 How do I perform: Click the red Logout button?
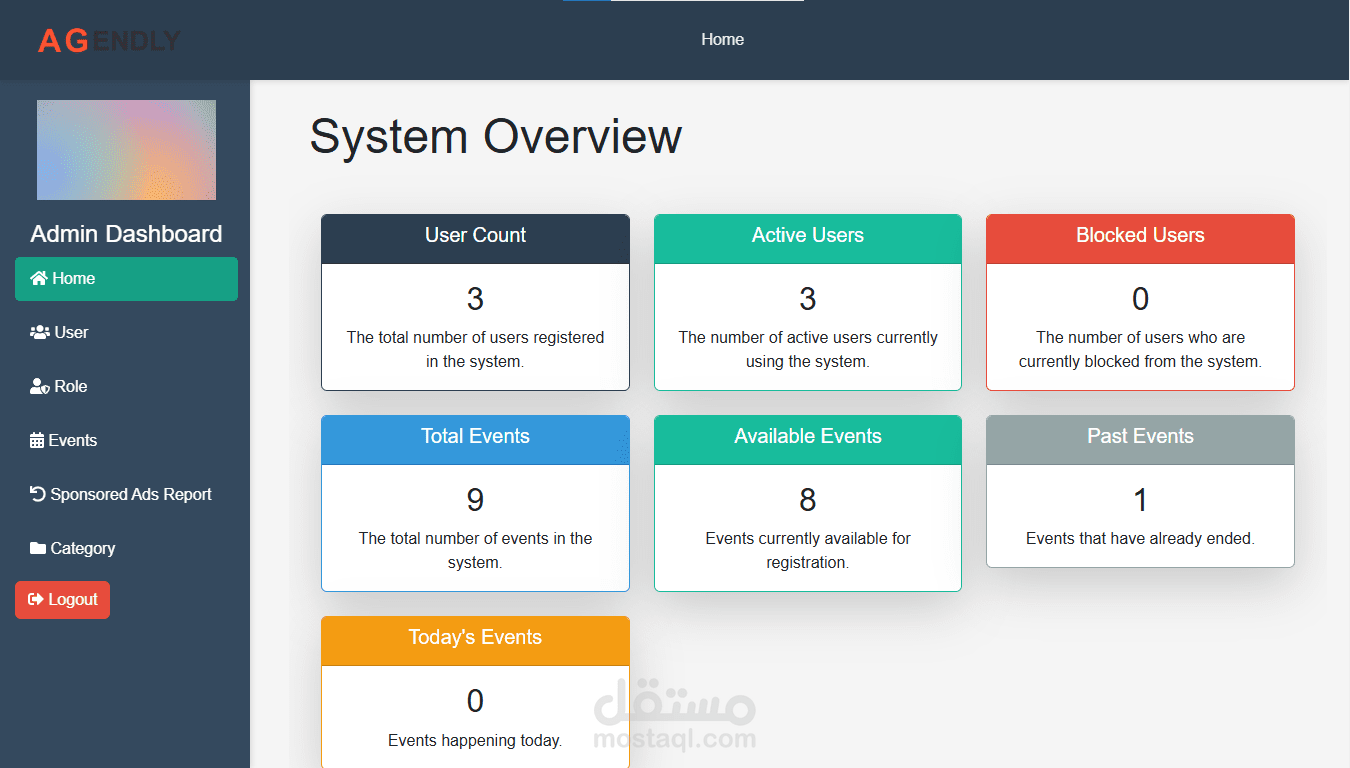(62, 600)
